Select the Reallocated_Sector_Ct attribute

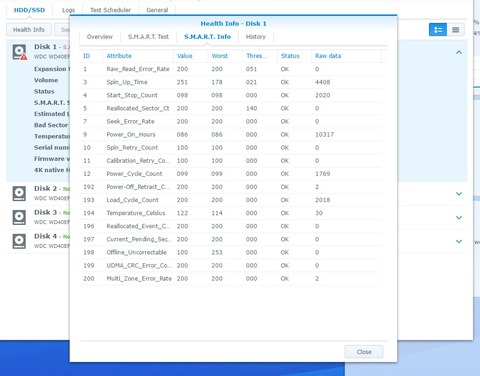pos(231,108)
